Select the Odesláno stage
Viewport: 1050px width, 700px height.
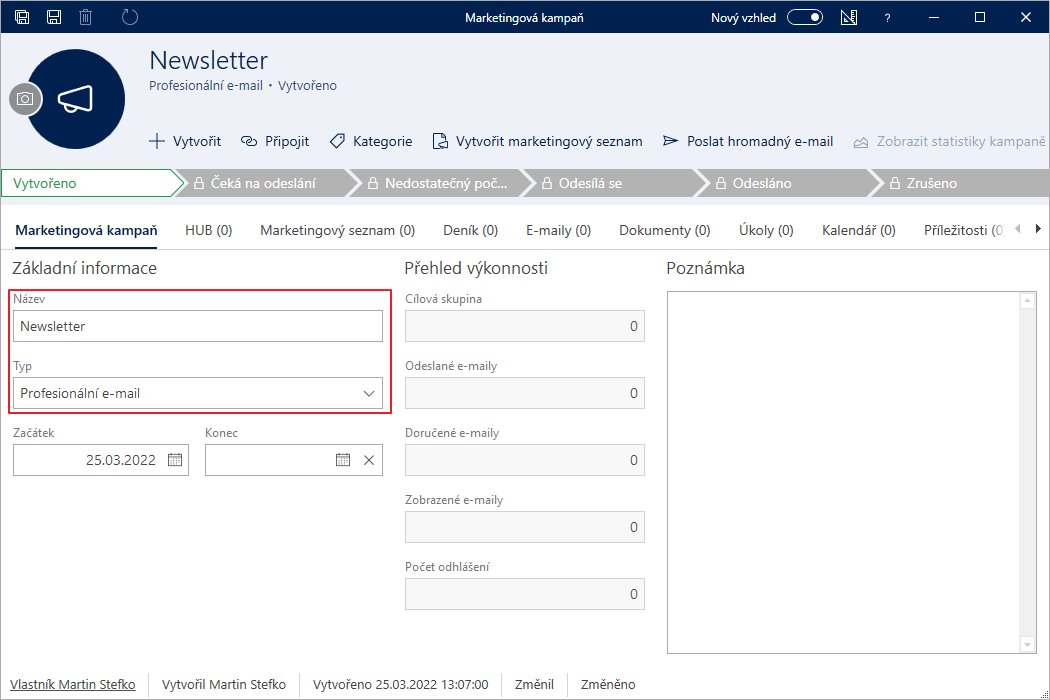point(785,183)
